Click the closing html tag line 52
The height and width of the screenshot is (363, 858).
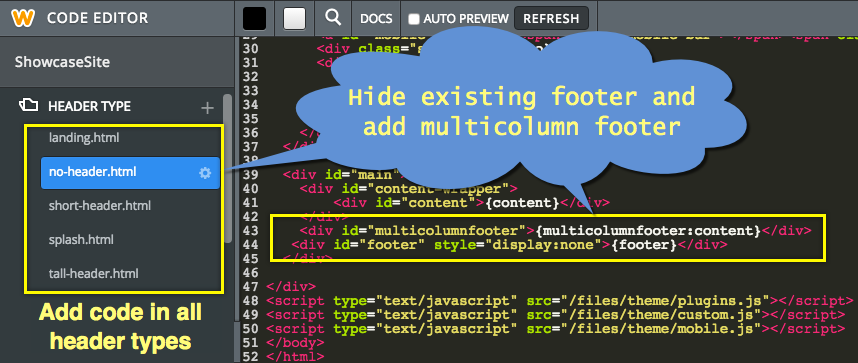click(295, 356)
